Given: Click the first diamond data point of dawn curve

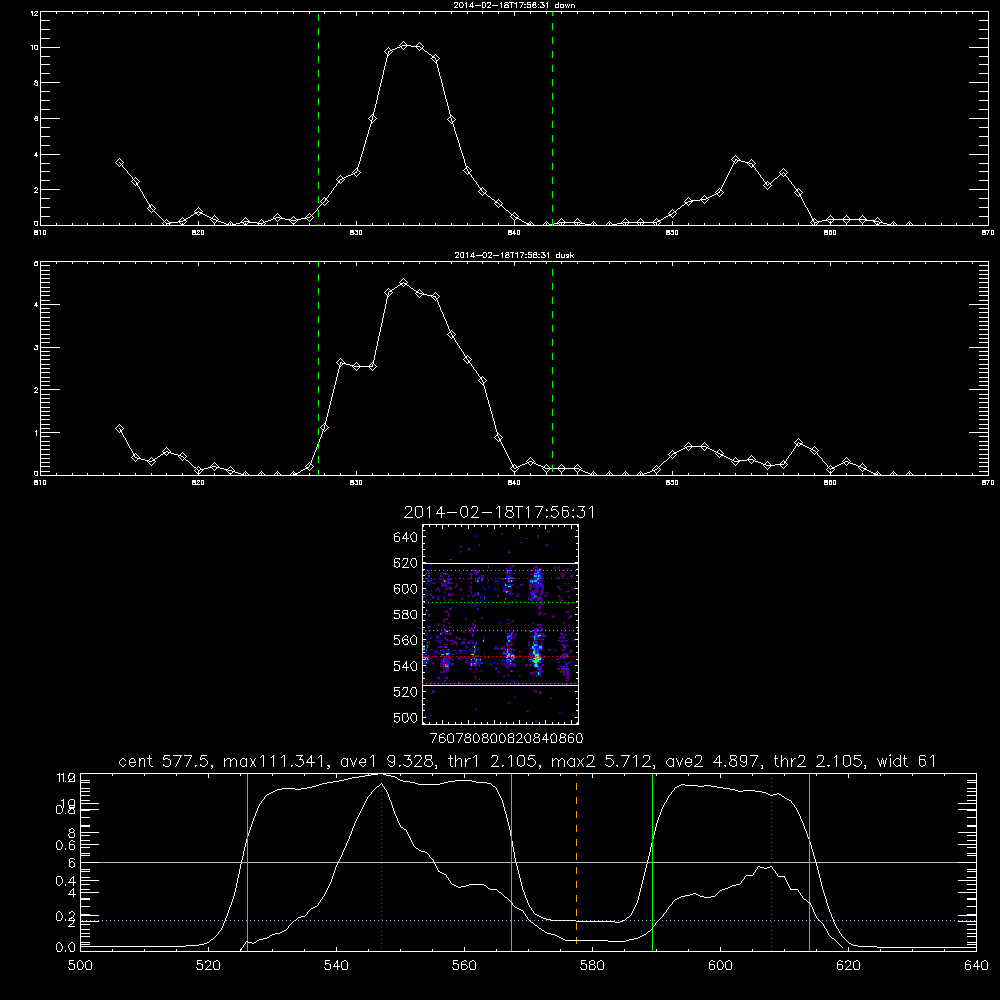Looking at the screenshot, I should tap(119, 163).
